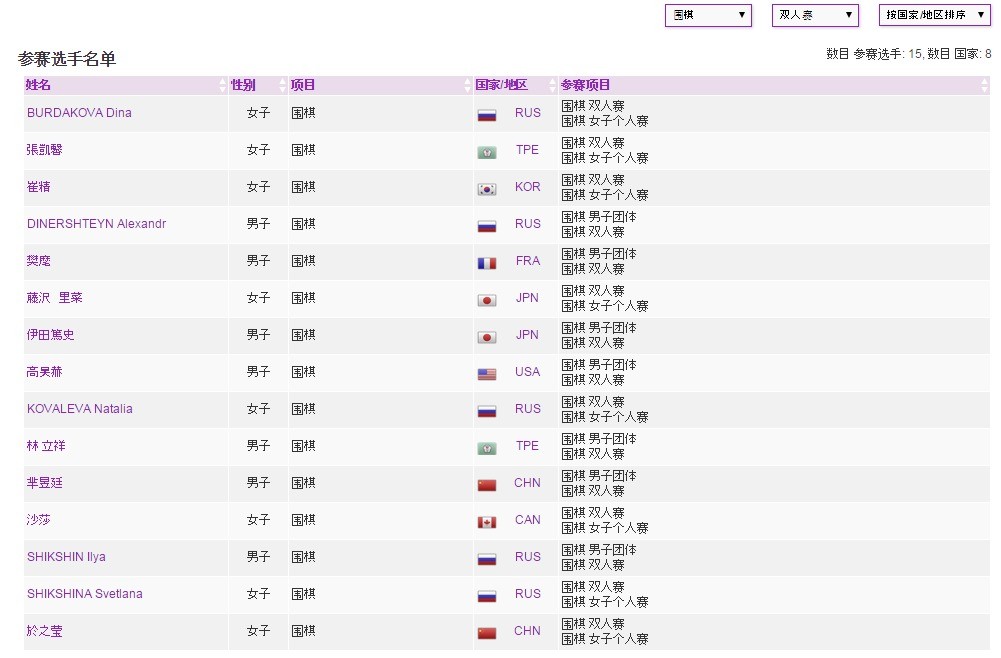Click CHN code in 於之莹 row
This screenshot has height=658, width=1001.
point(527,631)
